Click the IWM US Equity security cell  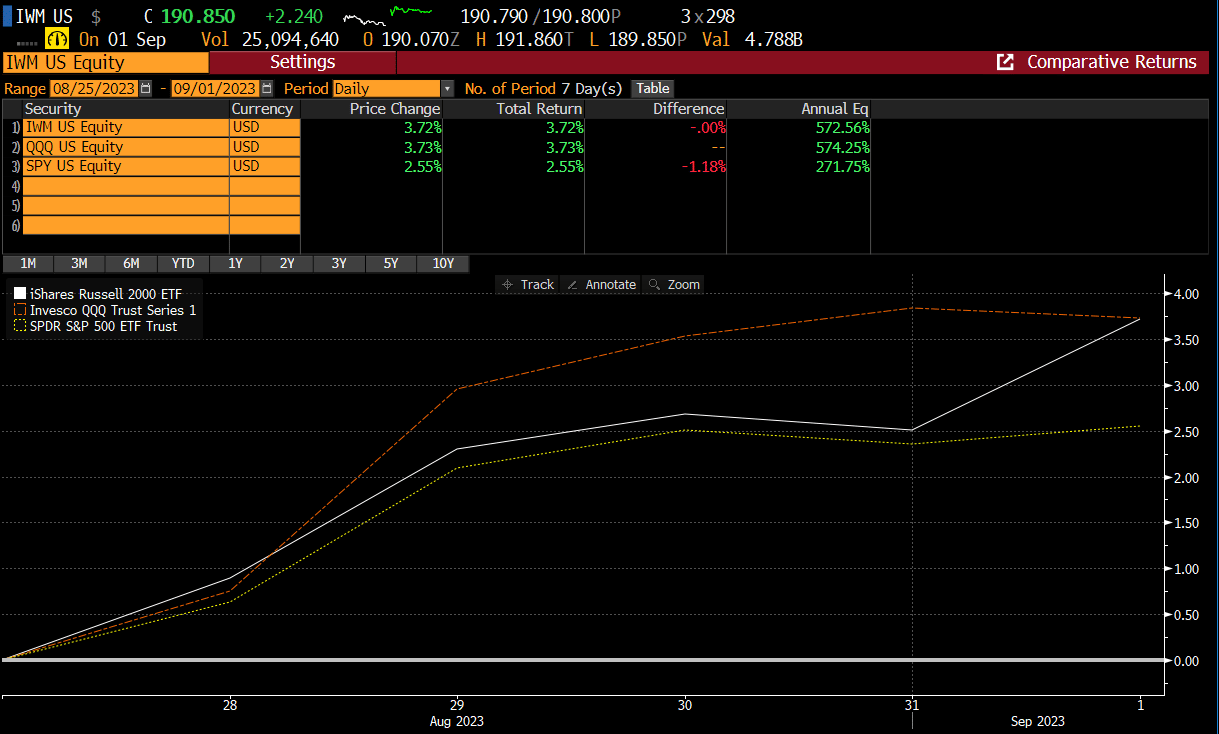126,128
